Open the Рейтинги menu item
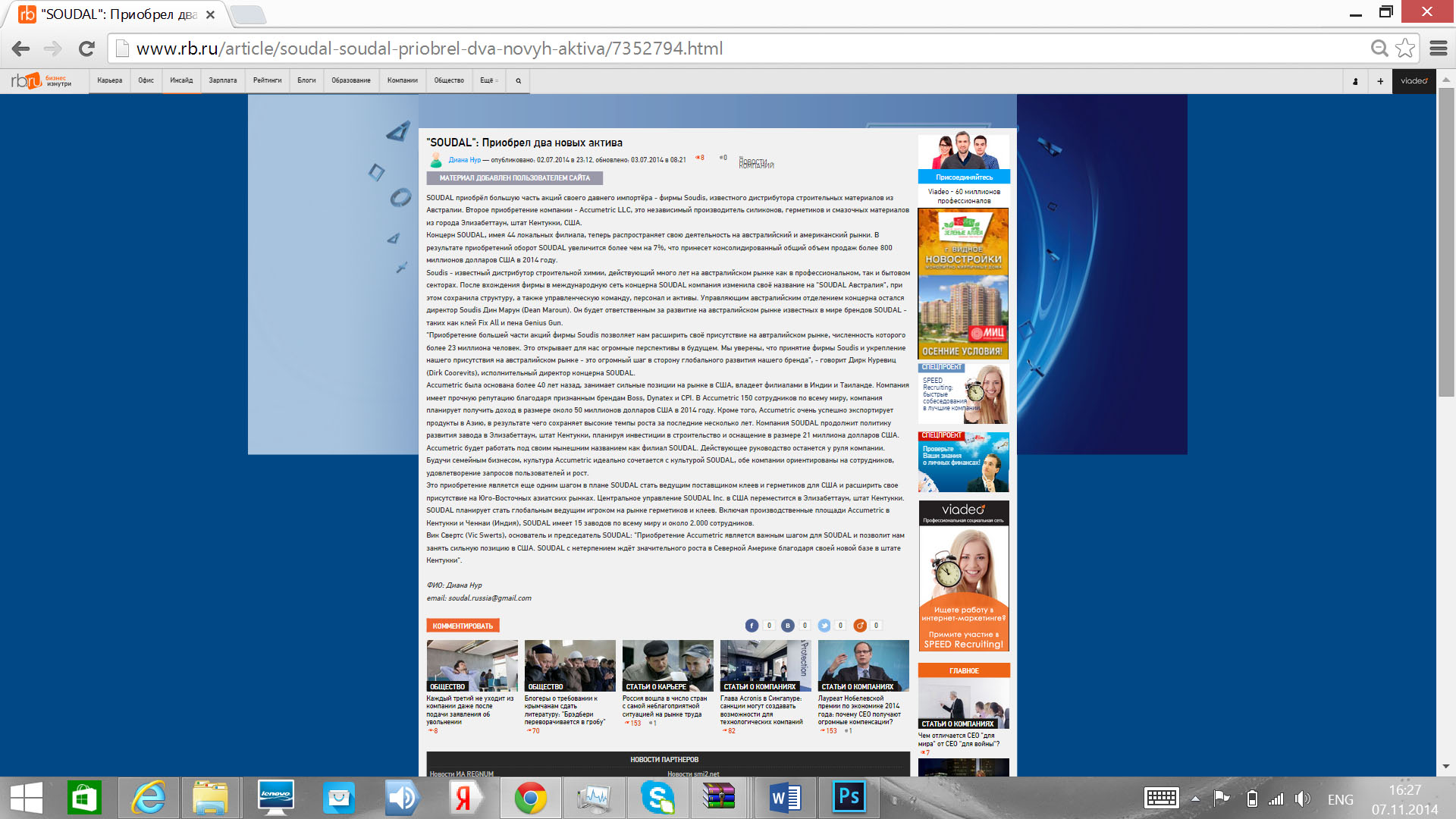This screenshot has height=819, width=1456. tap(268, 80)
